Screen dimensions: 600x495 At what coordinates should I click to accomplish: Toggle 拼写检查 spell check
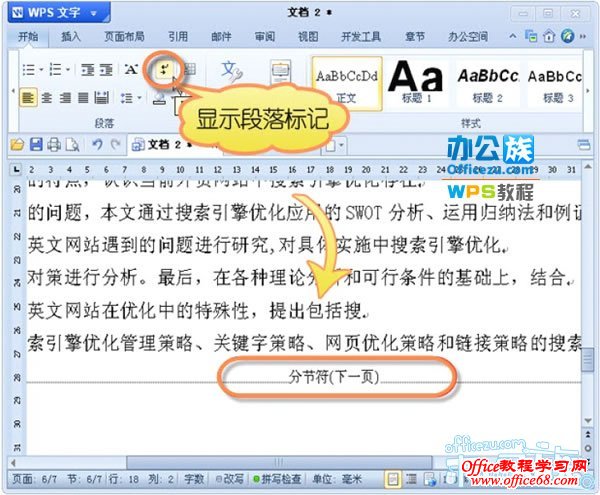277,479
